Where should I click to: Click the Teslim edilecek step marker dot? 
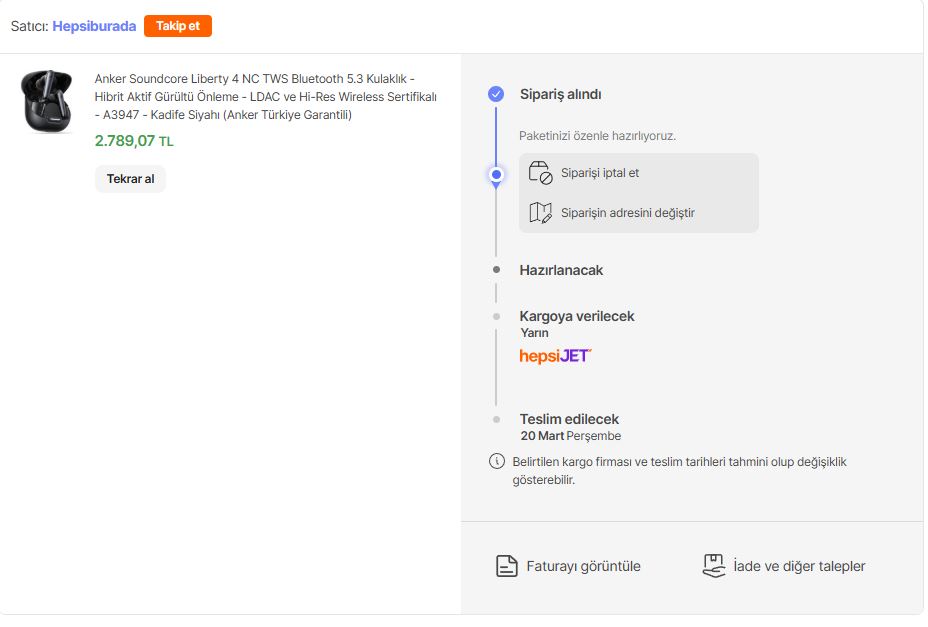coord(496,419)
